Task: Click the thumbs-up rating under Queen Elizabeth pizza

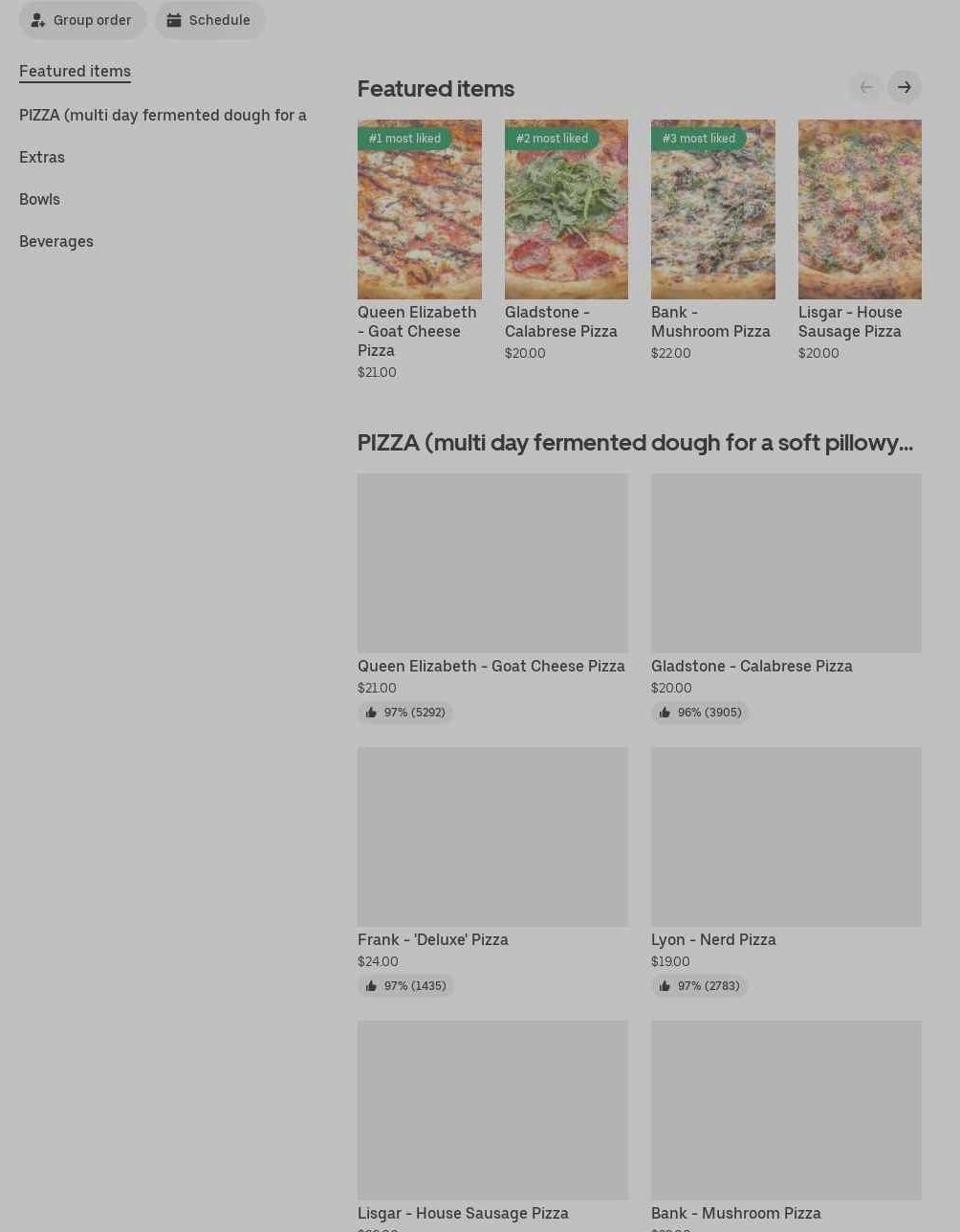Action: (405, 713)
